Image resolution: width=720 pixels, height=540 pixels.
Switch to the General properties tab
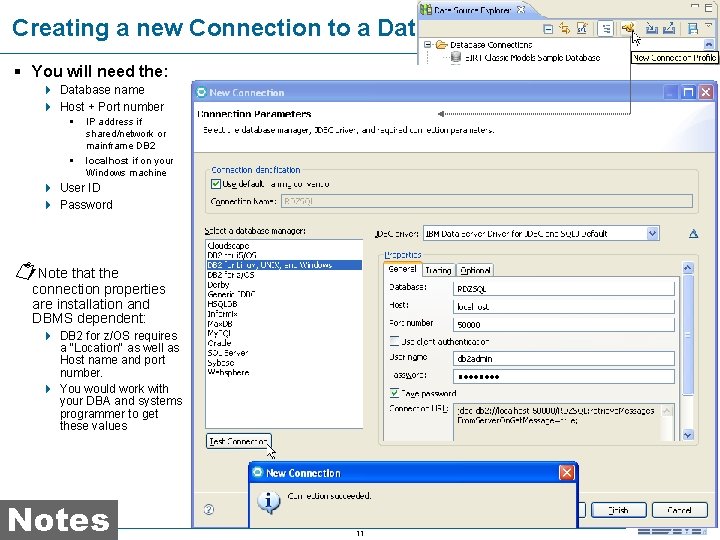coord(402,270)
